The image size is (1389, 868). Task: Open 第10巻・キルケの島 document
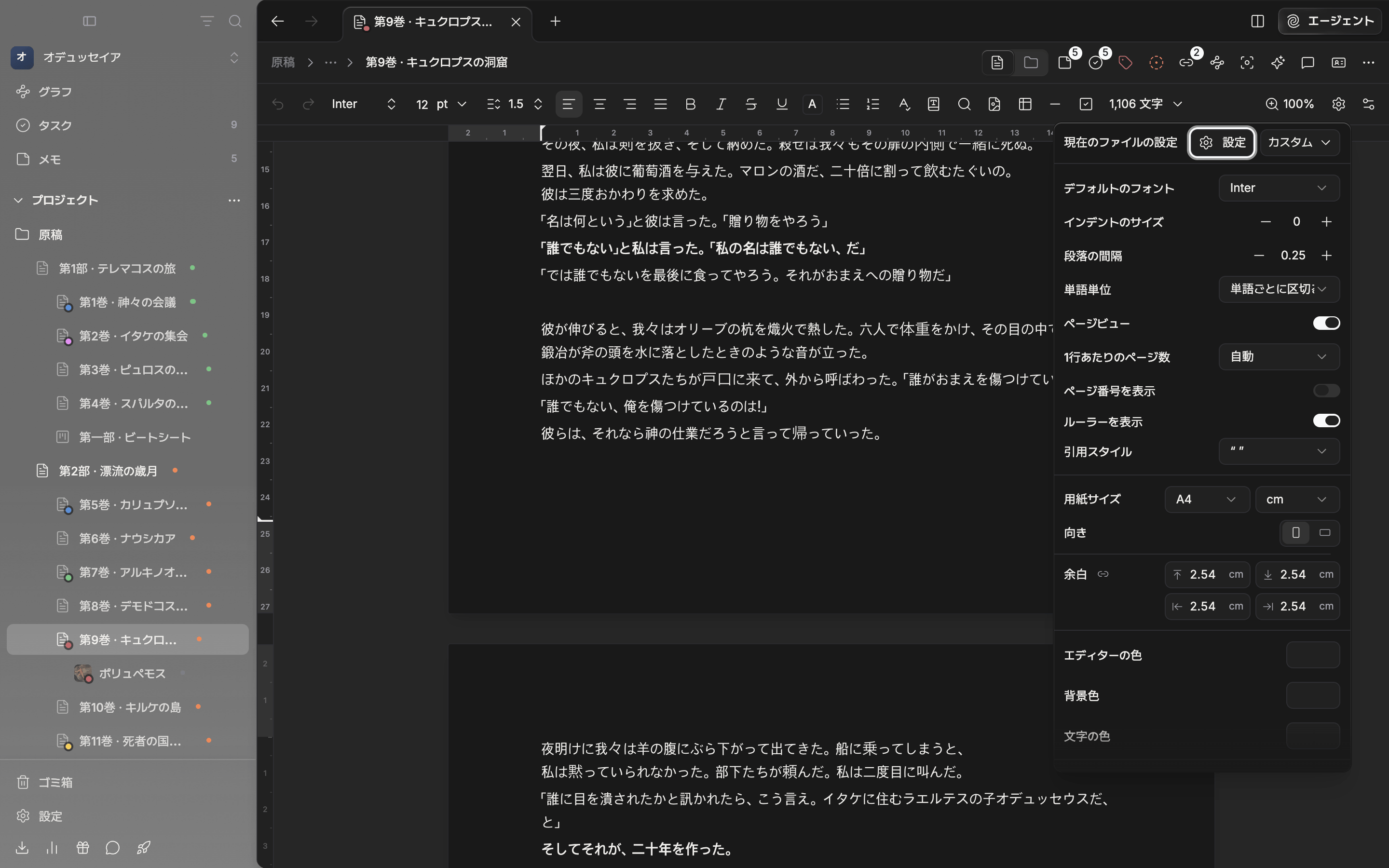pyautogui.click(x=127, y=706)
